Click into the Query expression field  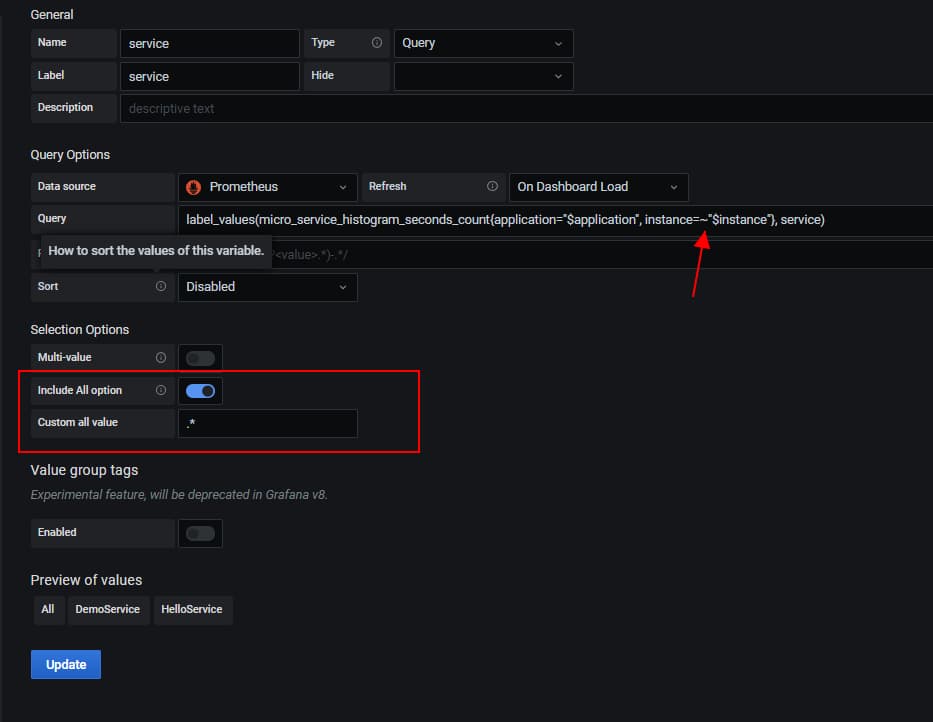[x=550, y=219]
